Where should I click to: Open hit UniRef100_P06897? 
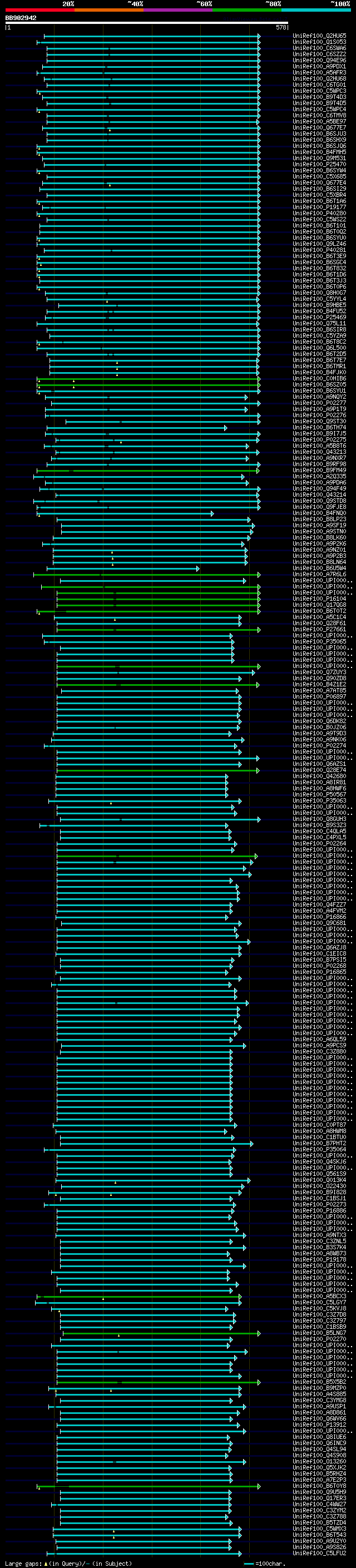(x=319, y=697)
